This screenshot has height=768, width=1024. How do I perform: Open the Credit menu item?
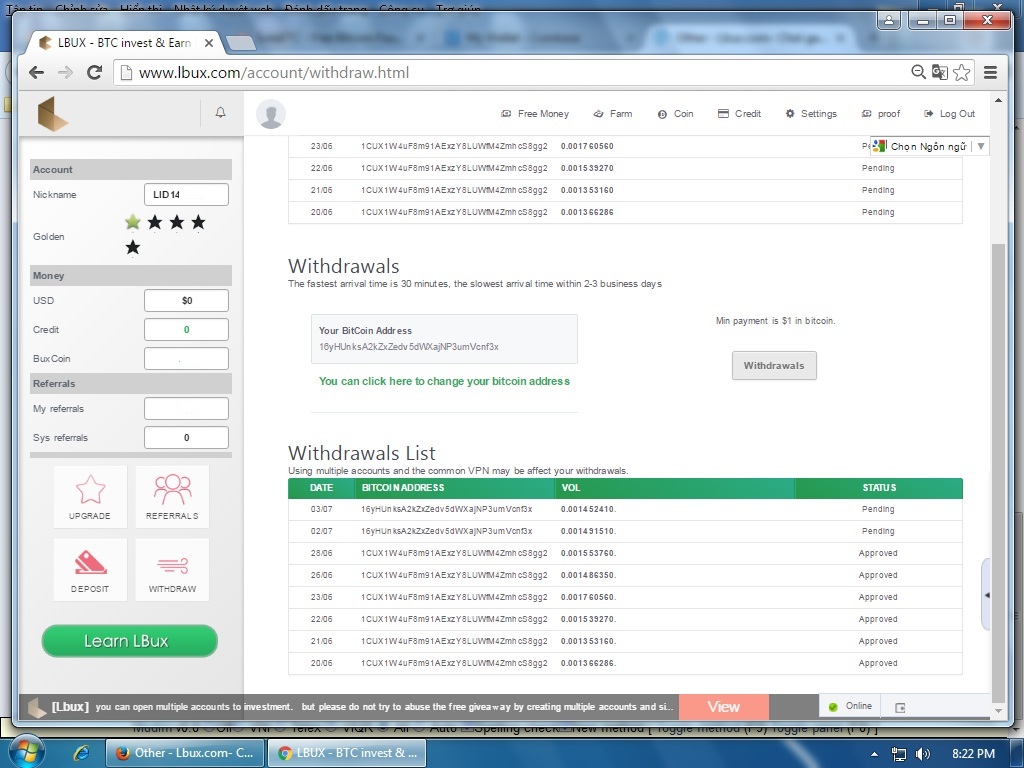[739, 114]
